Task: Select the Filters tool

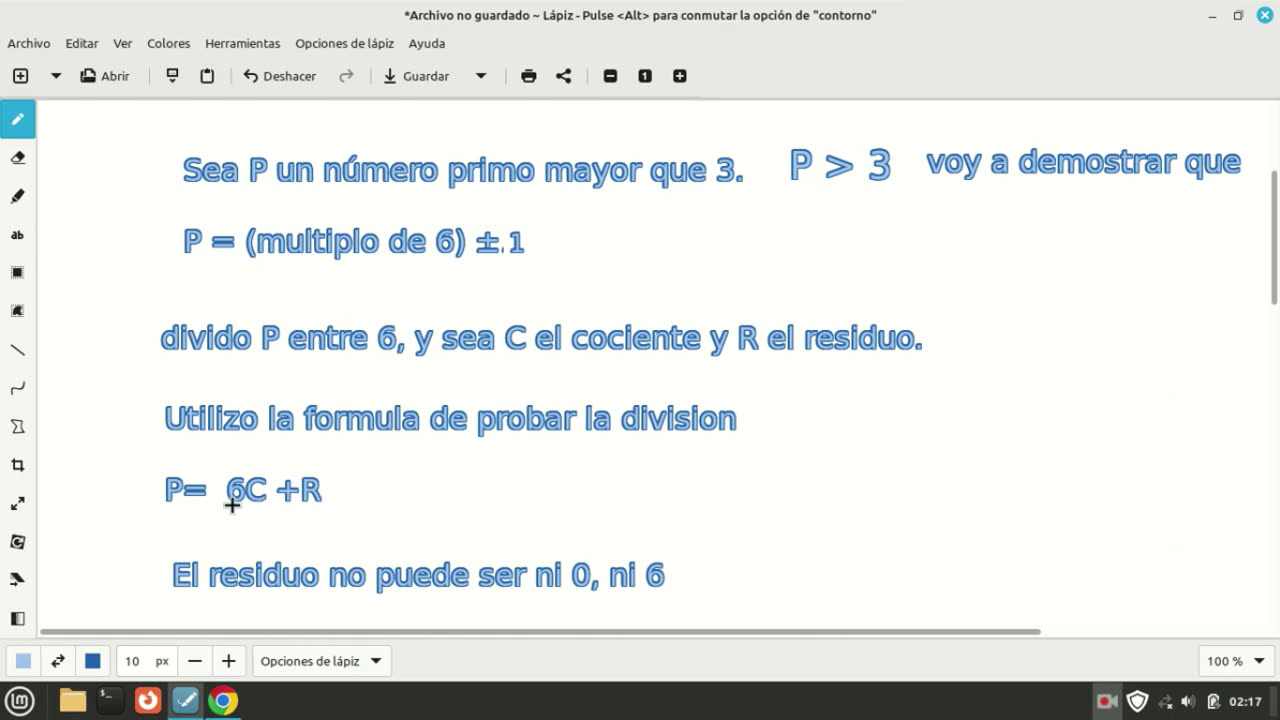Action: 18,619
